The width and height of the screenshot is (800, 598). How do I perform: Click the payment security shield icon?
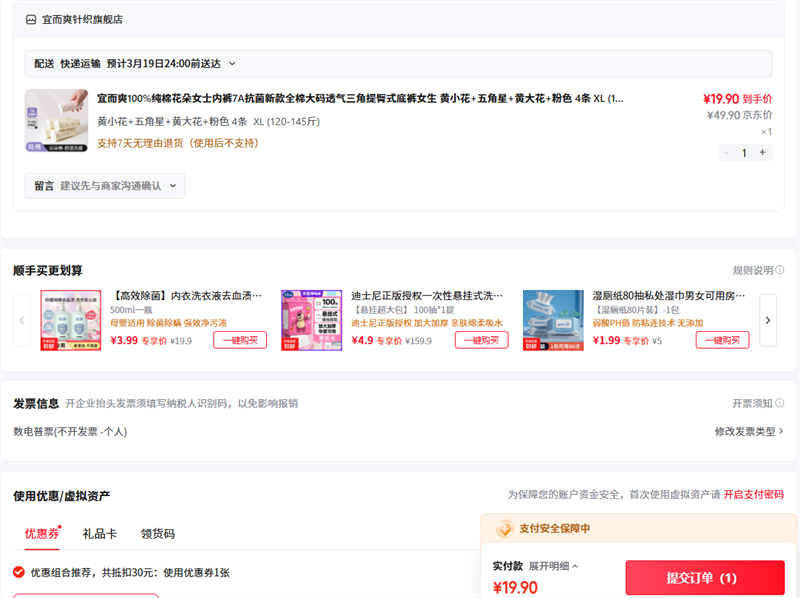(505, 529)
